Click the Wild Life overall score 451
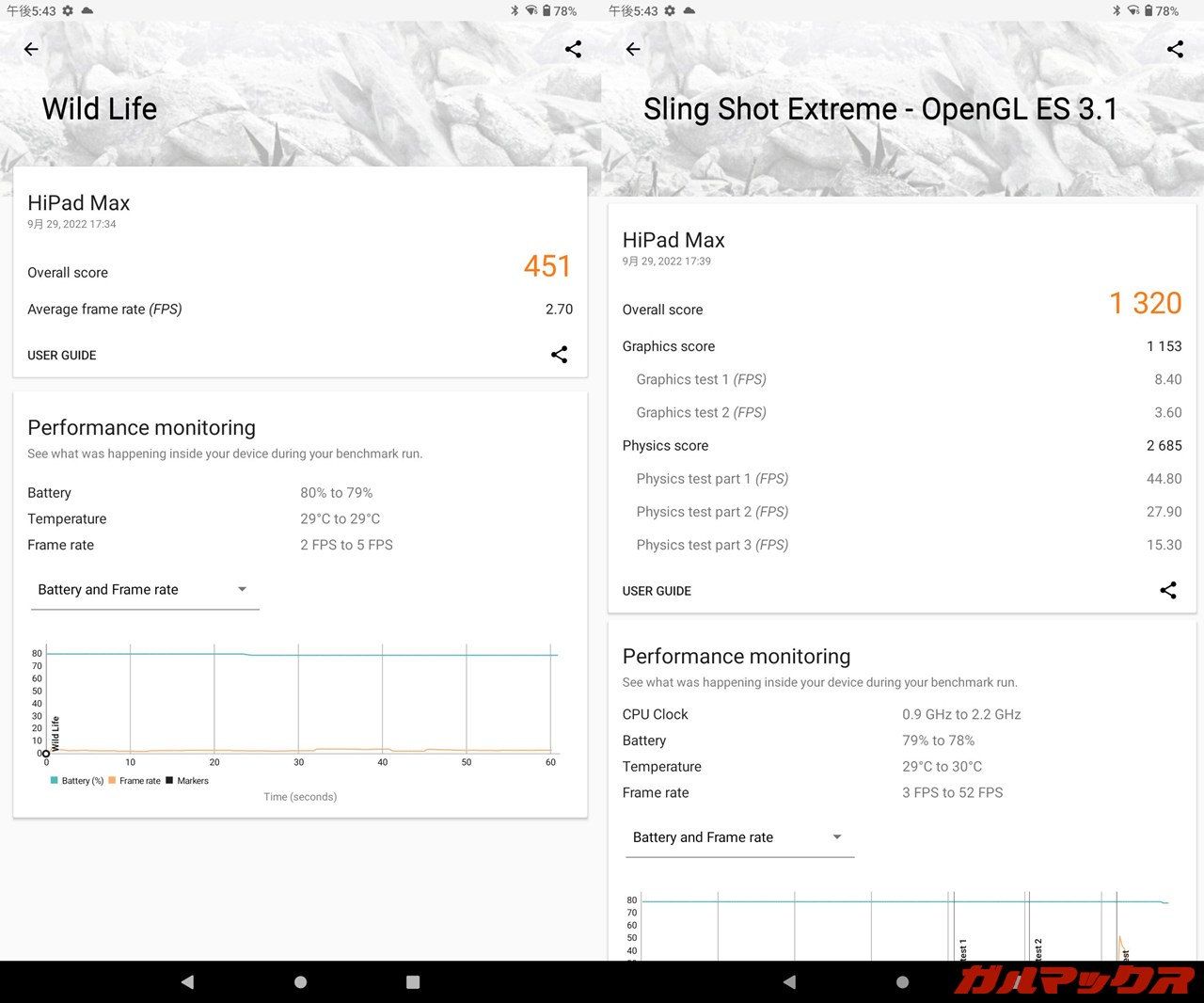The image size is (1204, 1003). coord(547,266)
